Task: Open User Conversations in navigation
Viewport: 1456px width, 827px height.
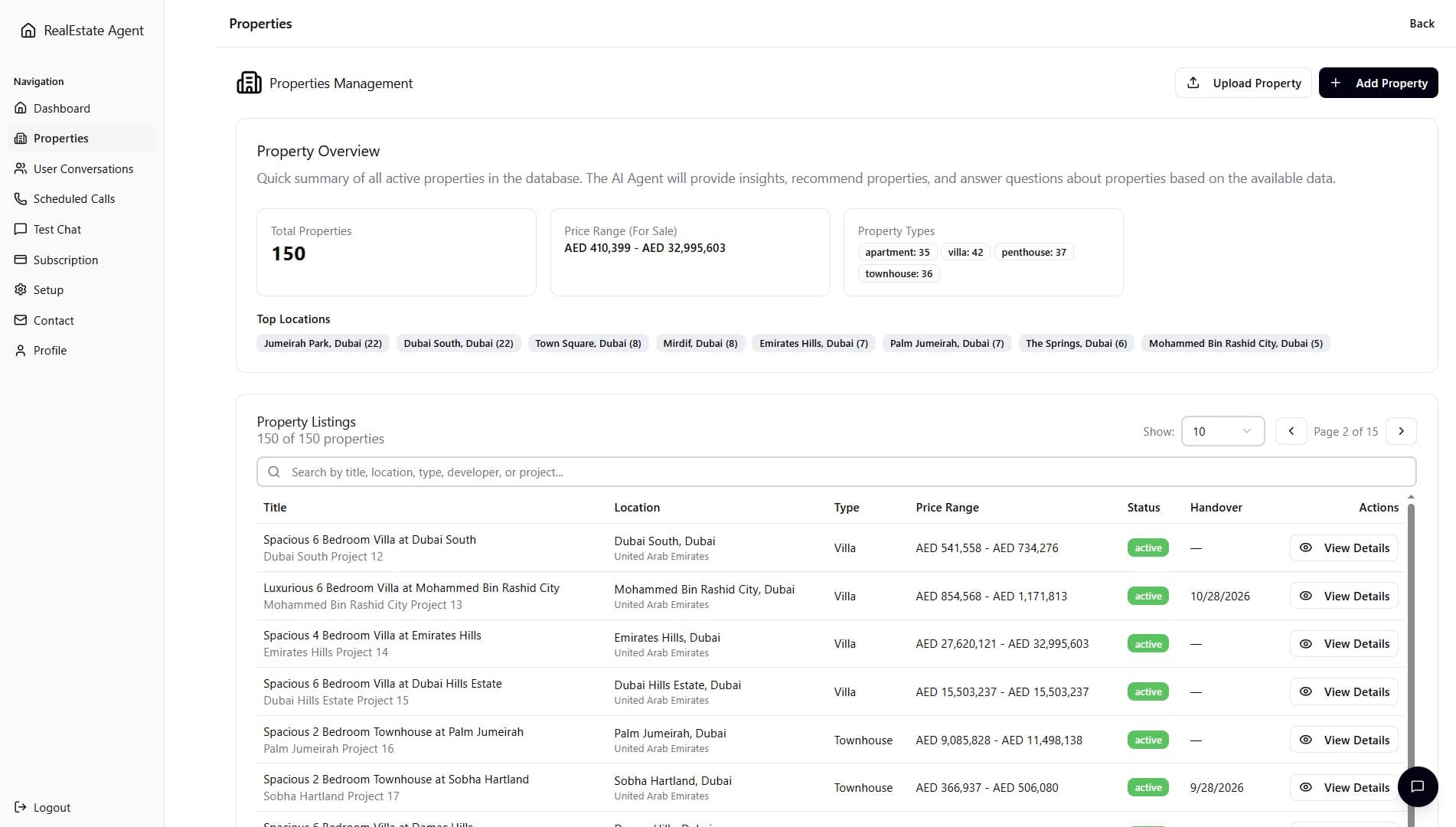Action: click(x=83, y=168)
